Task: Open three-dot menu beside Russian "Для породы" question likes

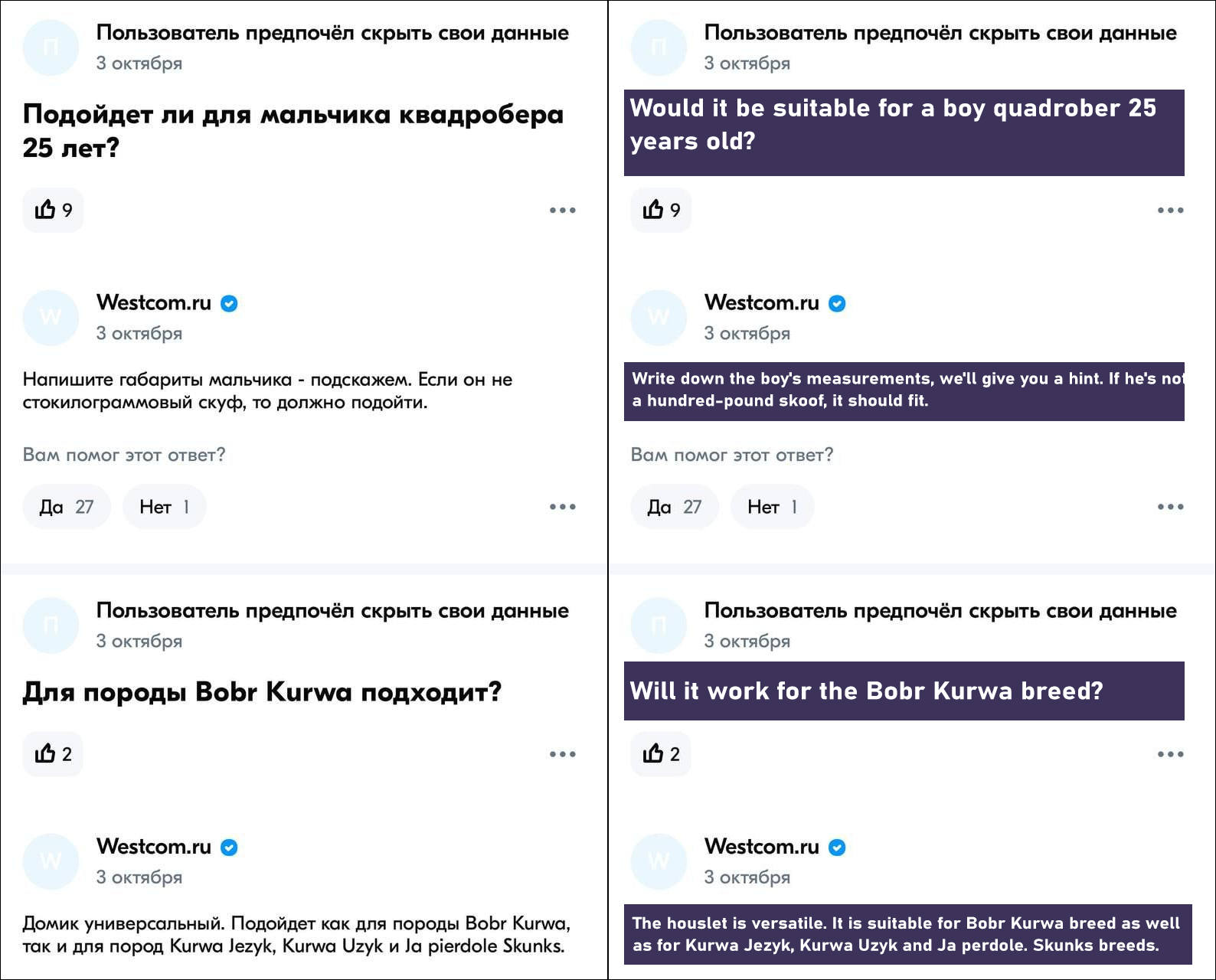Action: tap(562, 754)
